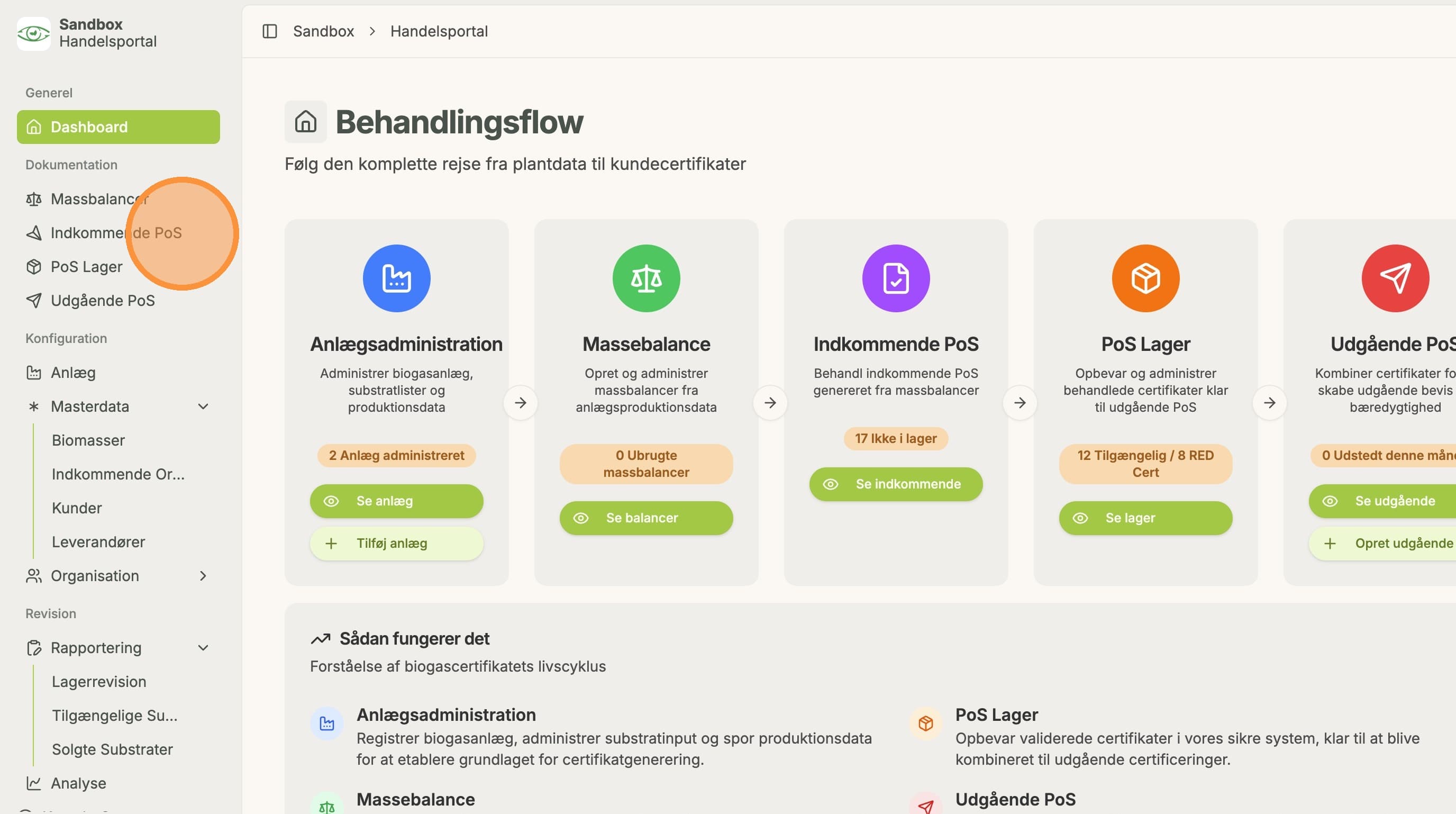
Task: Click the Sandbox breadcrumb link
Action: [x=323, y=31]
